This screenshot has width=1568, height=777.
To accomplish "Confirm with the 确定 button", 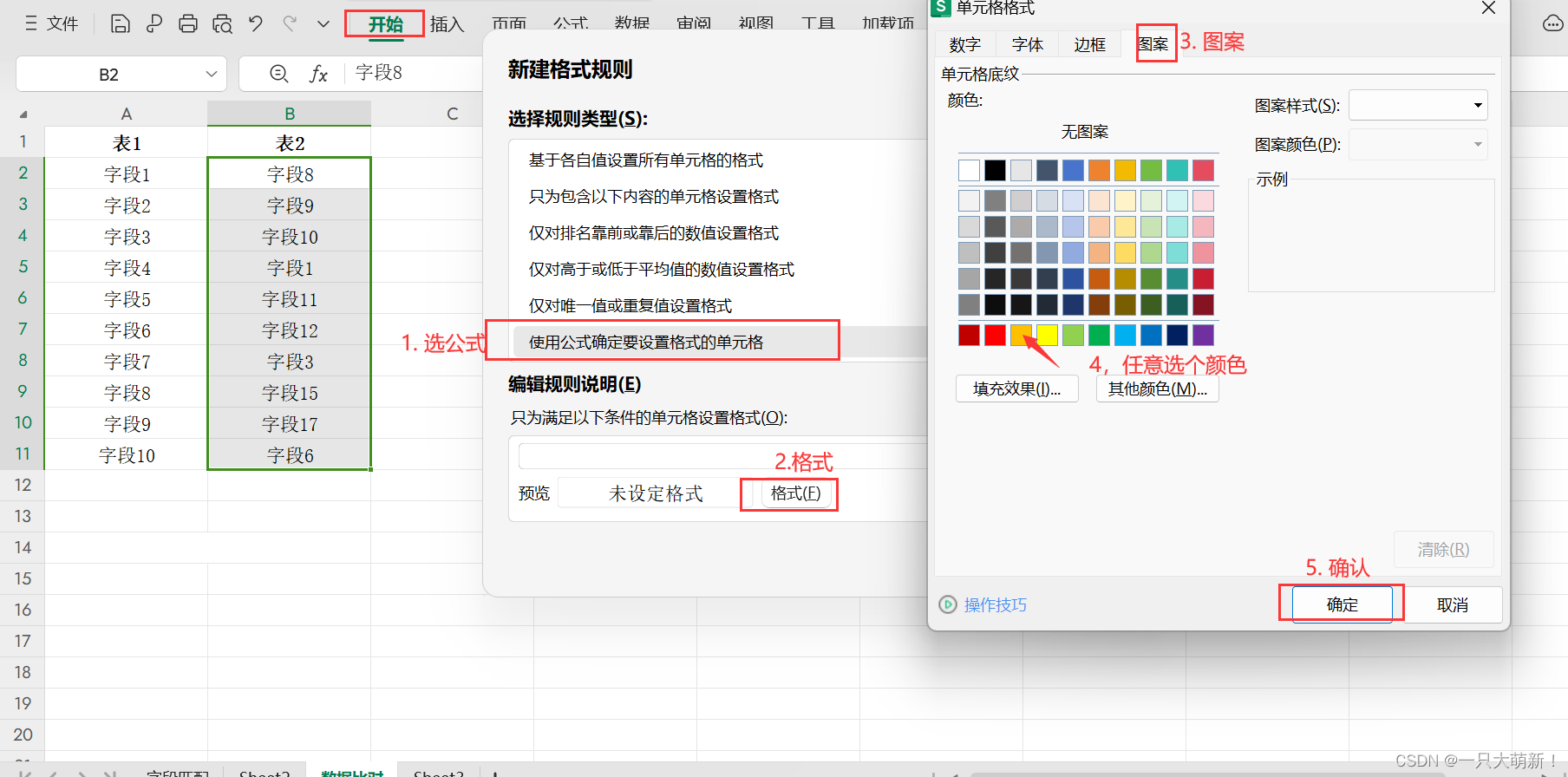I will (1342, 604).
